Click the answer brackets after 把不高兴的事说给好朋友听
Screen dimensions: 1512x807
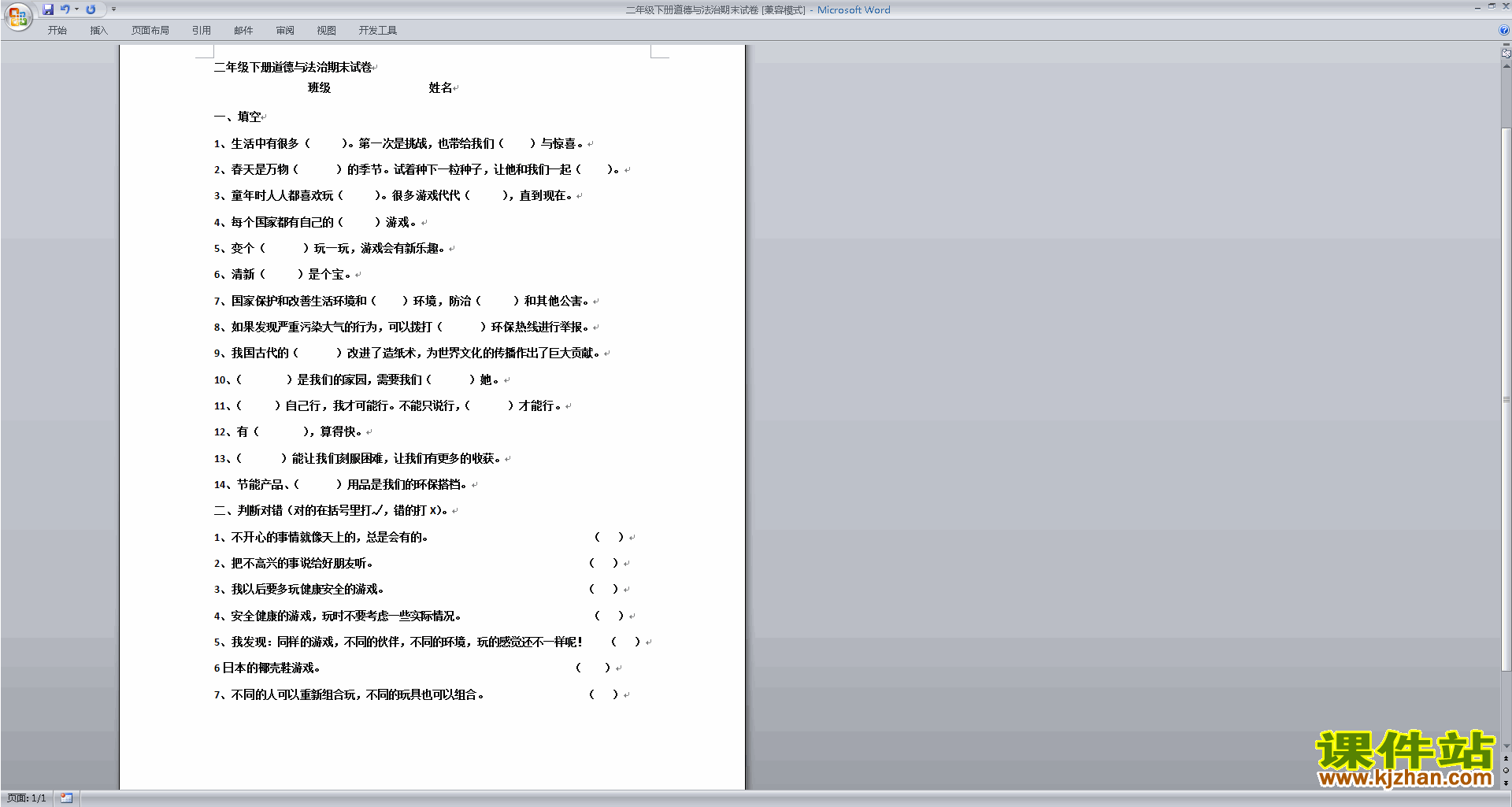604,564
